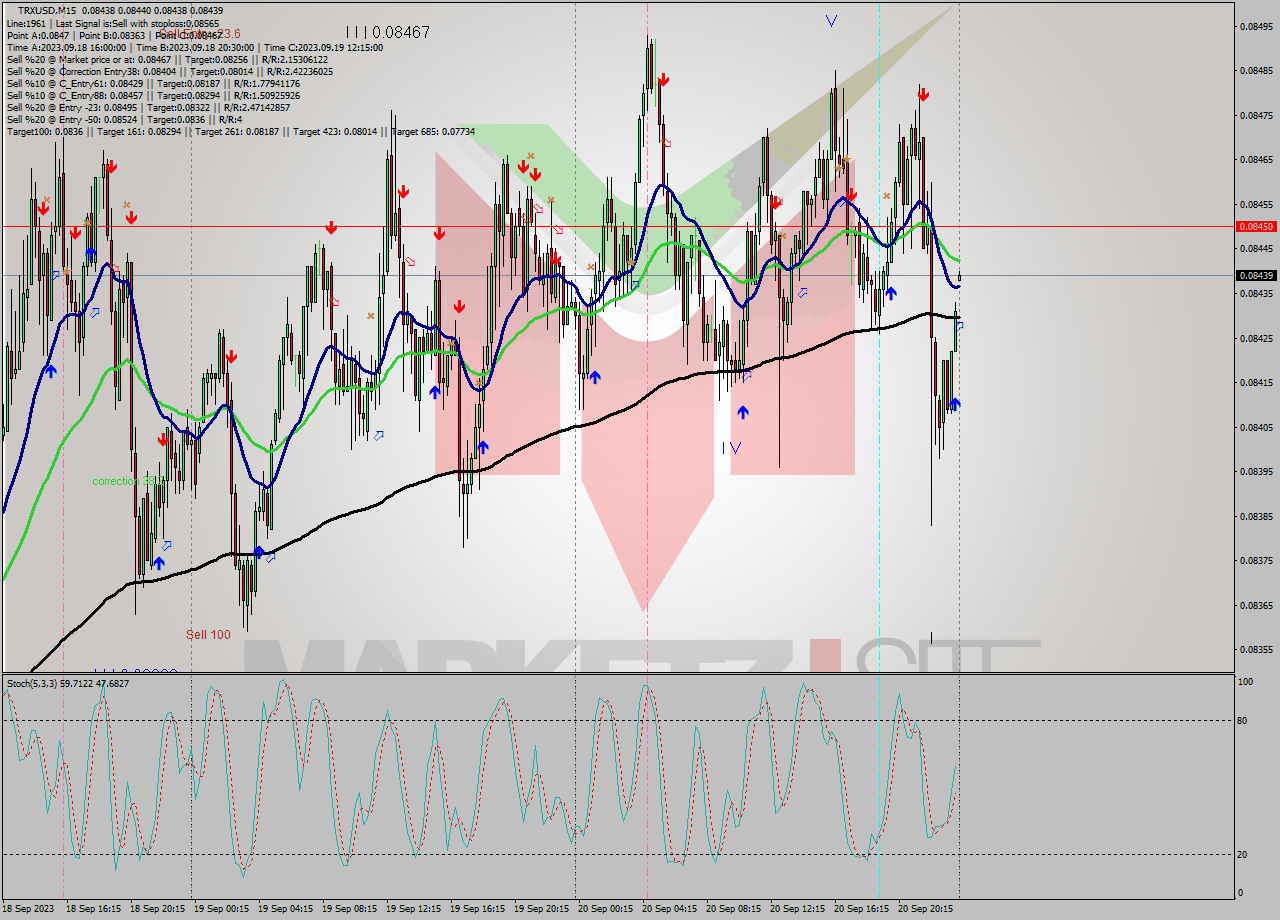Click the red 'Sell 100' chart label
This screenshot has width=1280, height=920.
point(208,634)
